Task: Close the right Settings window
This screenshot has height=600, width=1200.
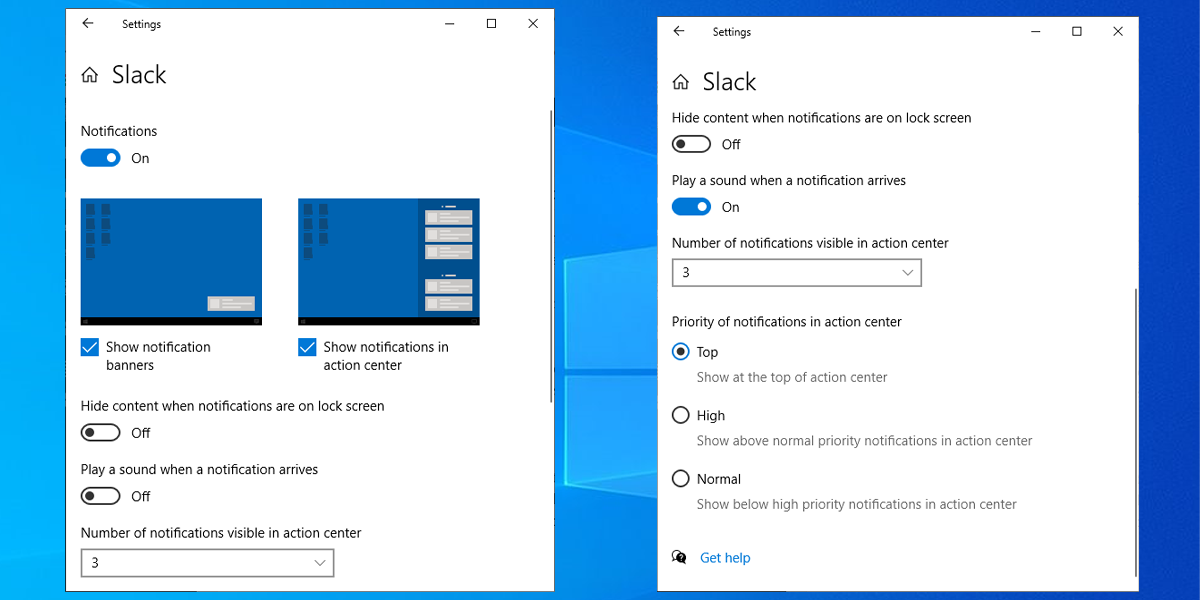Action: pos(1118,32)
